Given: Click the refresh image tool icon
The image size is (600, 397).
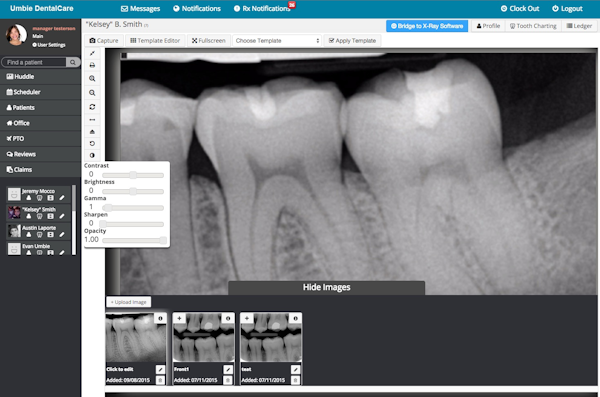Looking at the screenshot, I should pyautogui.click(x=92, y=107).
